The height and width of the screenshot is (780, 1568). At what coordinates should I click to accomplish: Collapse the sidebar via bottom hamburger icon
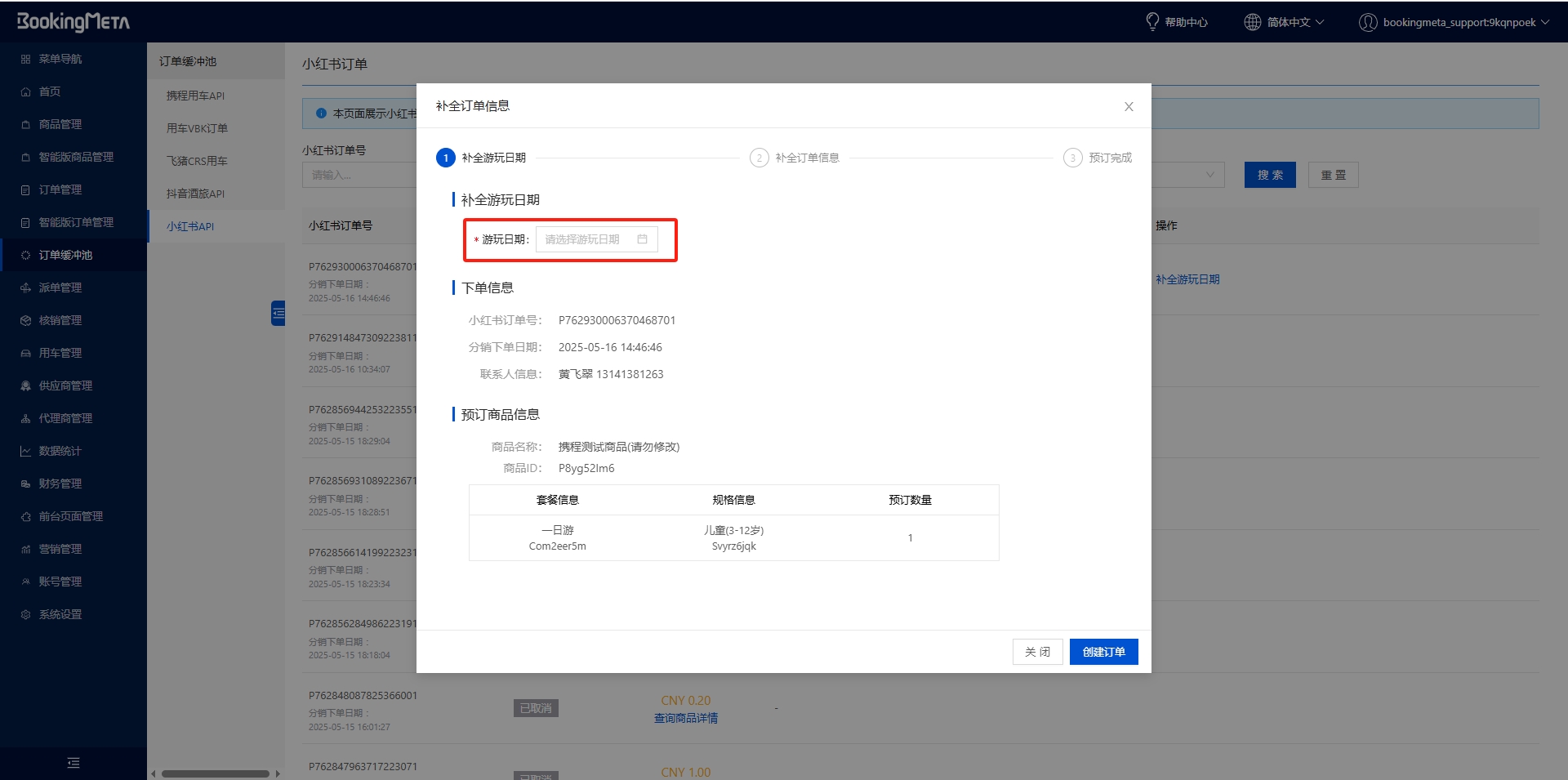point(73,762)
